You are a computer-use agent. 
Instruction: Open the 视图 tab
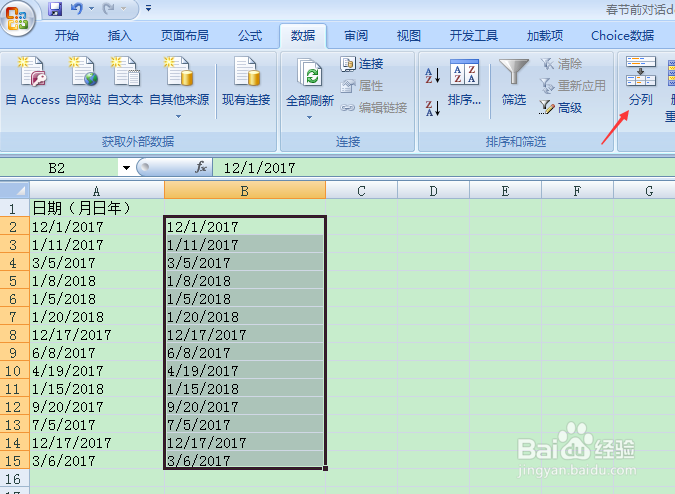409,36
